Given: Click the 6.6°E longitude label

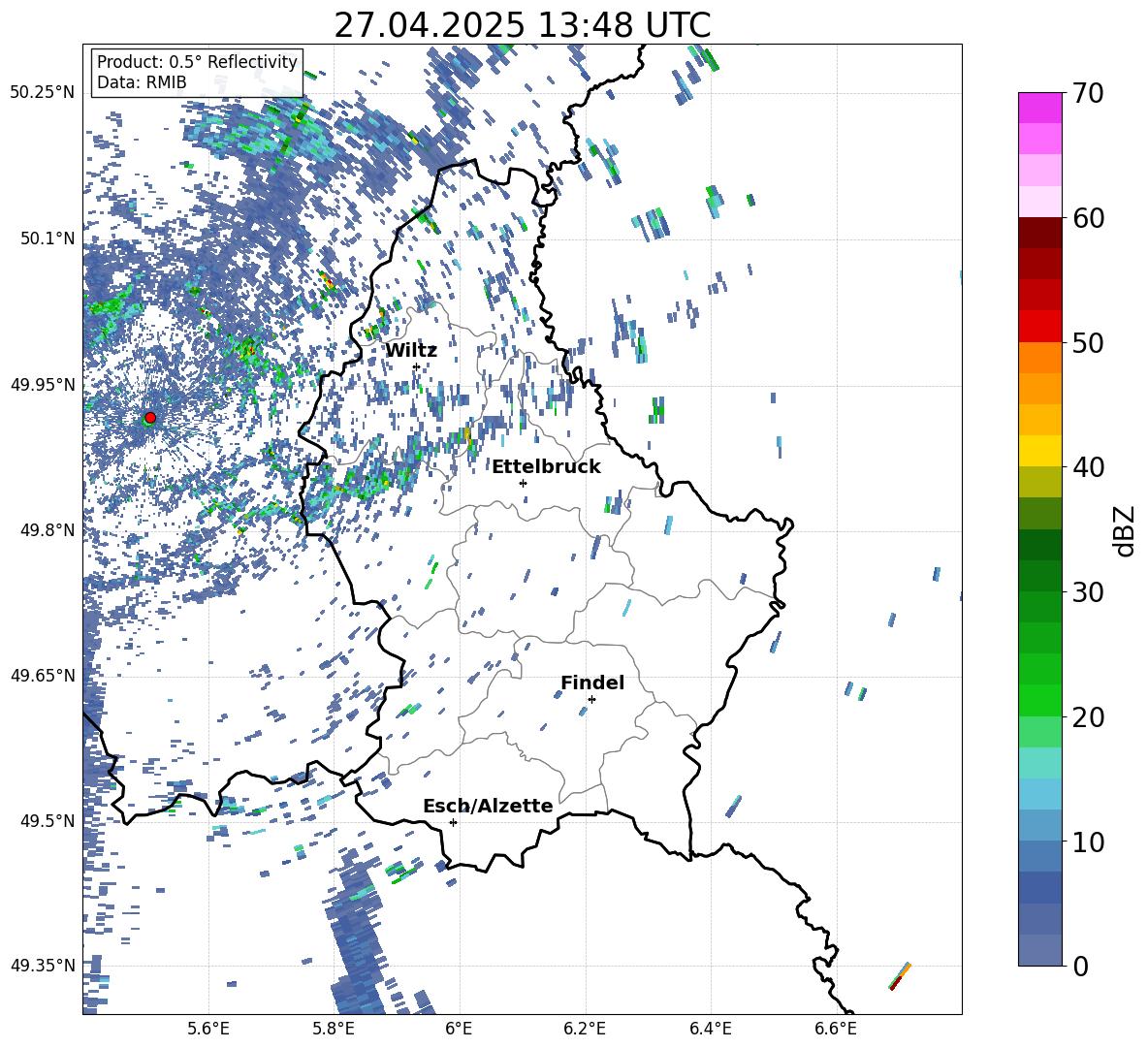Looking at the screenshot, I should 836,1029.
